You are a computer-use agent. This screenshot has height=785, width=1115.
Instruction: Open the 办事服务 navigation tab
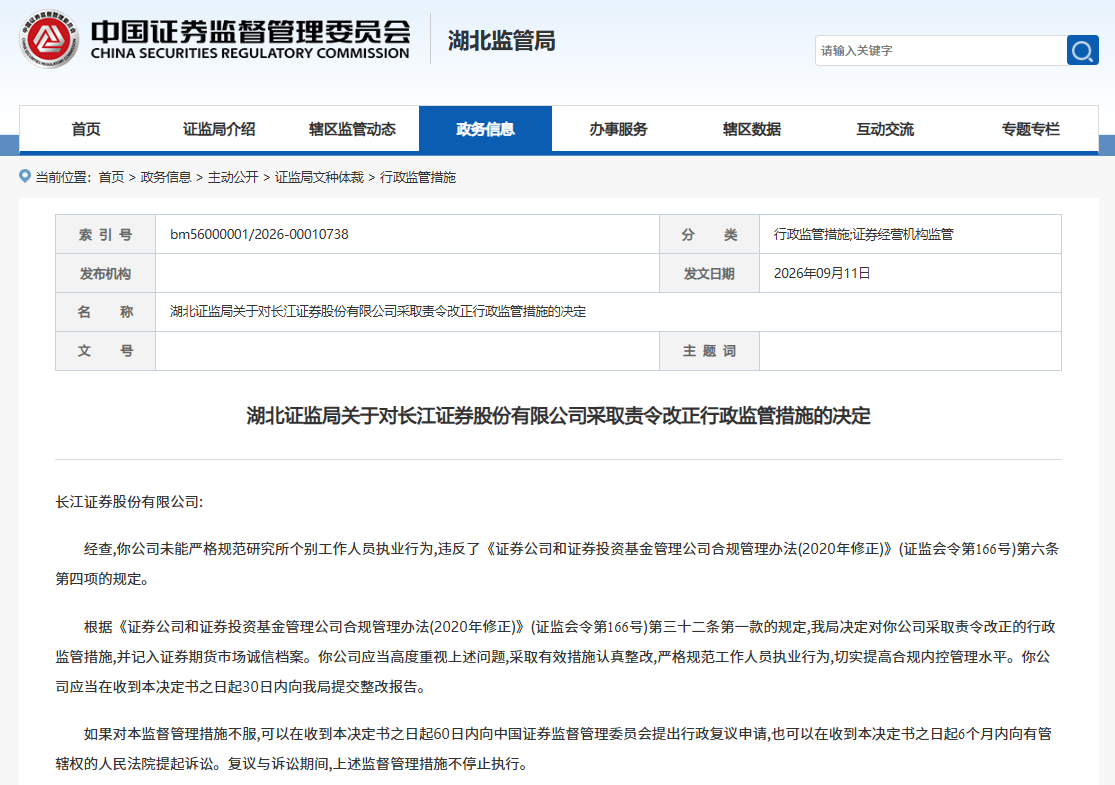click(619, 129)
